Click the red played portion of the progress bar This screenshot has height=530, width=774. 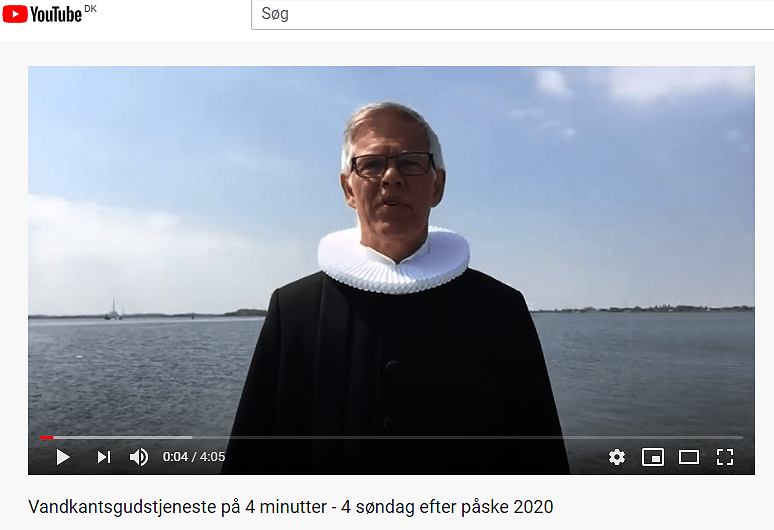(46, 437)
